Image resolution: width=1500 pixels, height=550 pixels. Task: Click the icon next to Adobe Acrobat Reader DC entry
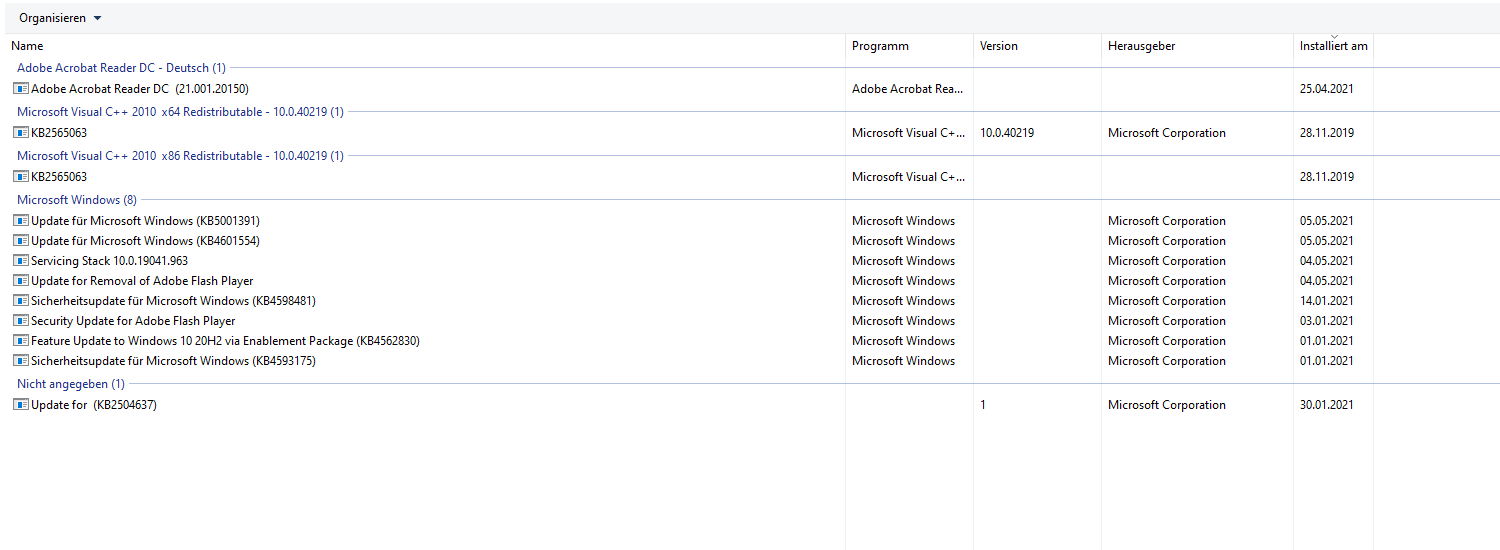(x=21, y=89)
